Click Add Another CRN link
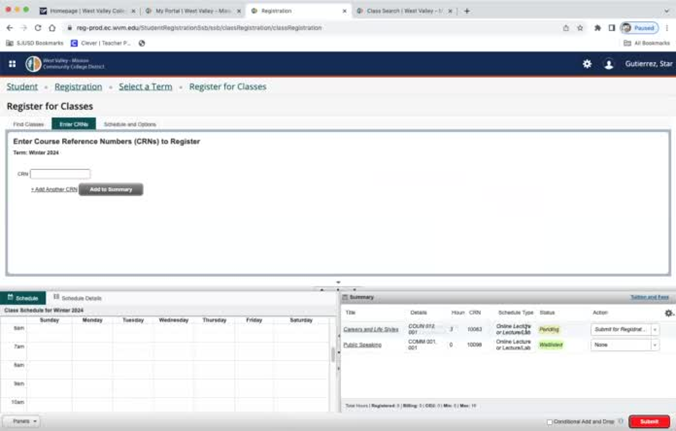Image resolution: width=676 pixels, height=431 pixels. [x=54, y=189]
